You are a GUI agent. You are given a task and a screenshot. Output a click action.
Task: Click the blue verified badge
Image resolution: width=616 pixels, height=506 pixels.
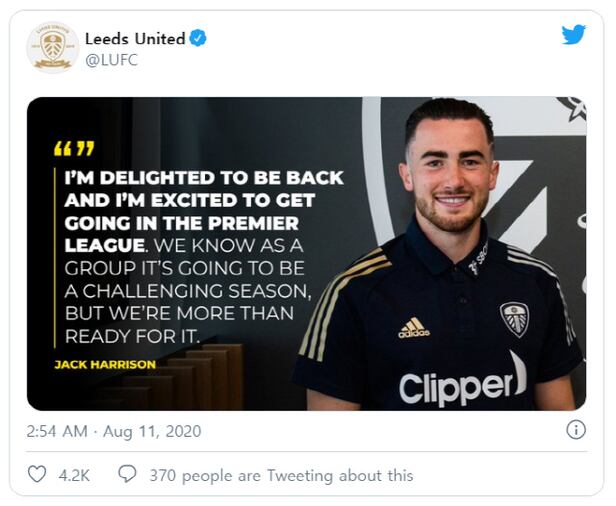[199, 39]
